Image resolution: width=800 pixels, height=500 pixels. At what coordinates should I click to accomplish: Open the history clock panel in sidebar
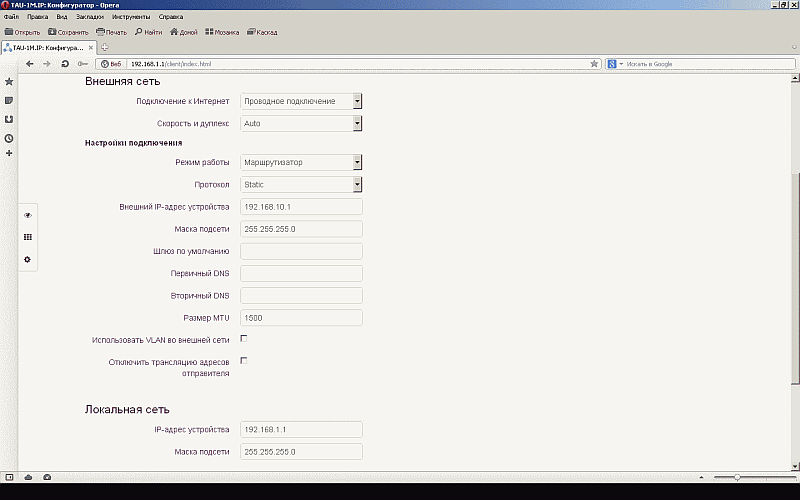tap(9, 138)
